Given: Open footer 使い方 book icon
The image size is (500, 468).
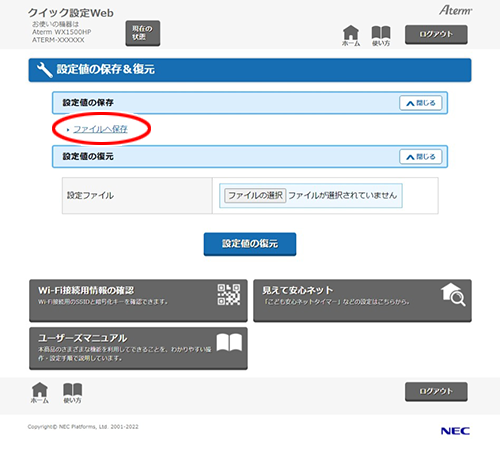Looking at the screenshot, I should coord(72,393).
